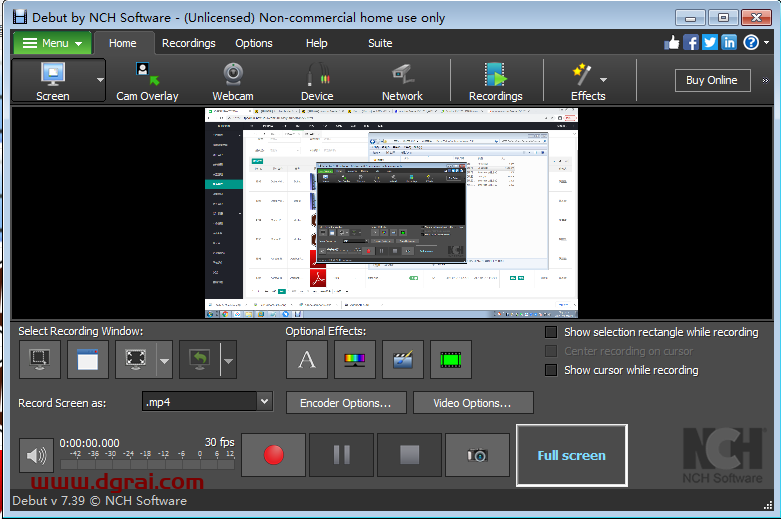
Task: Open the Options tab
Action: [x=254, y=43]
